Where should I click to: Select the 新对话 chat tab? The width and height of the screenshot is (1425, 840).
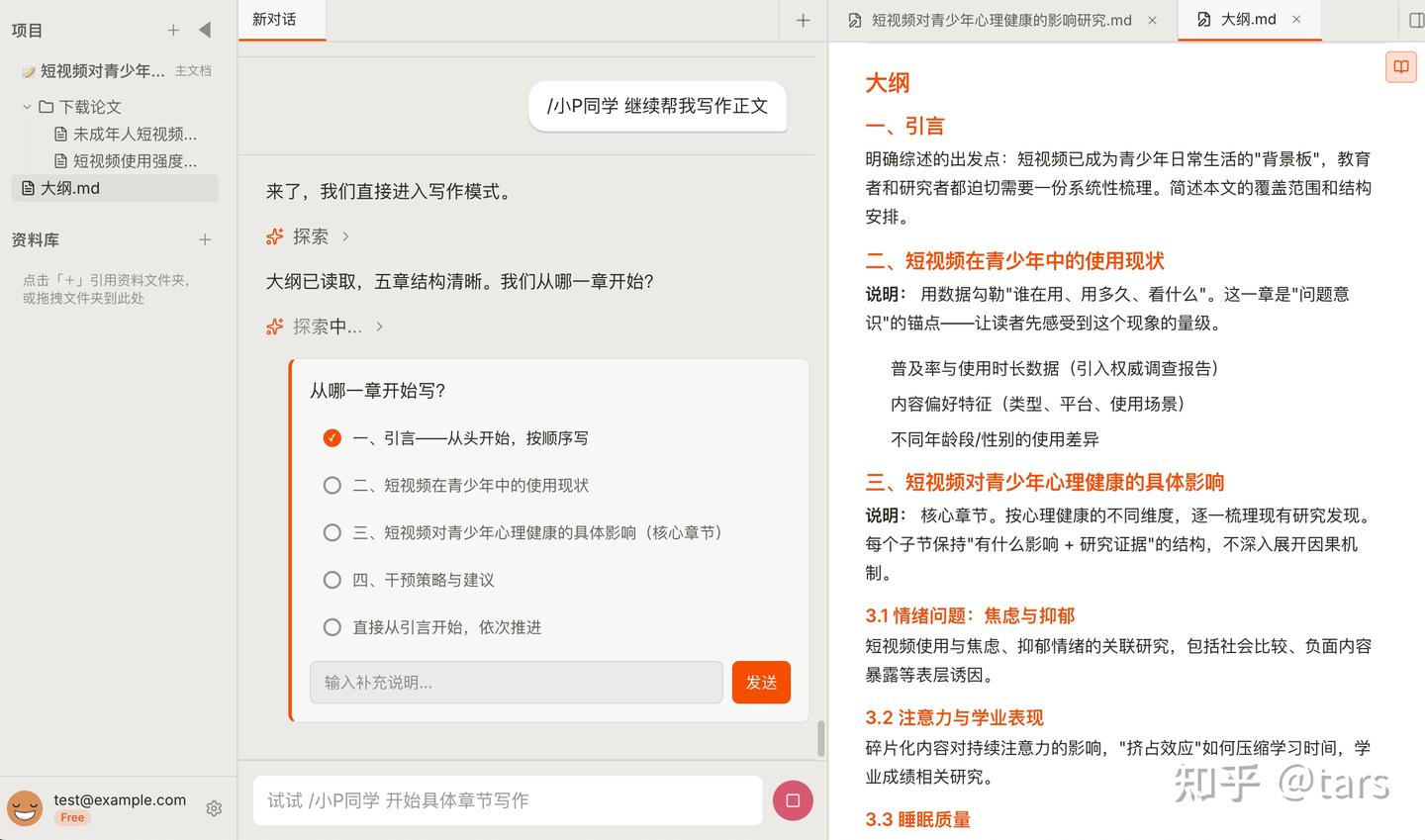click(281, 19)
